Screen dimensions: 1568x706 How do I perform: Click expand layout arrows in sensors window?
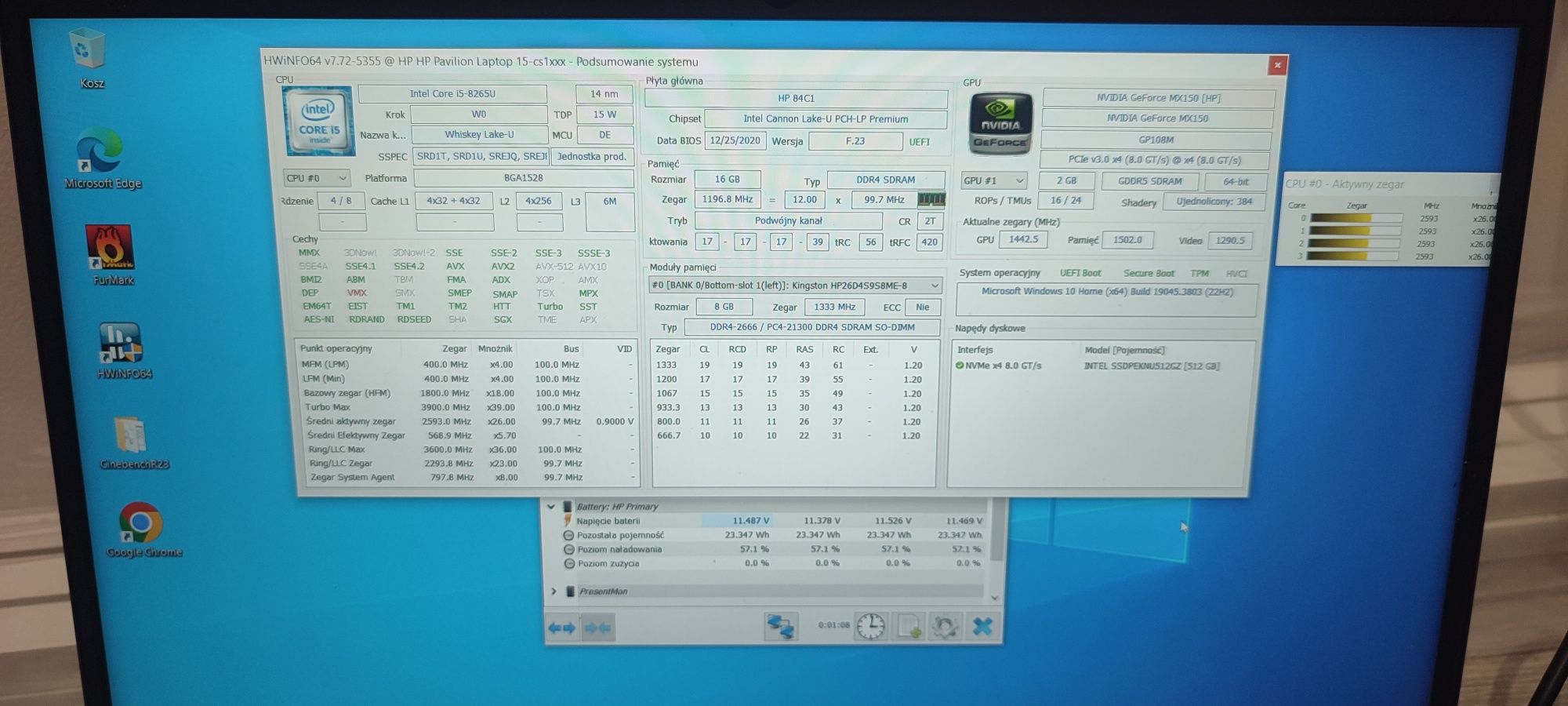tap(561, 628)
